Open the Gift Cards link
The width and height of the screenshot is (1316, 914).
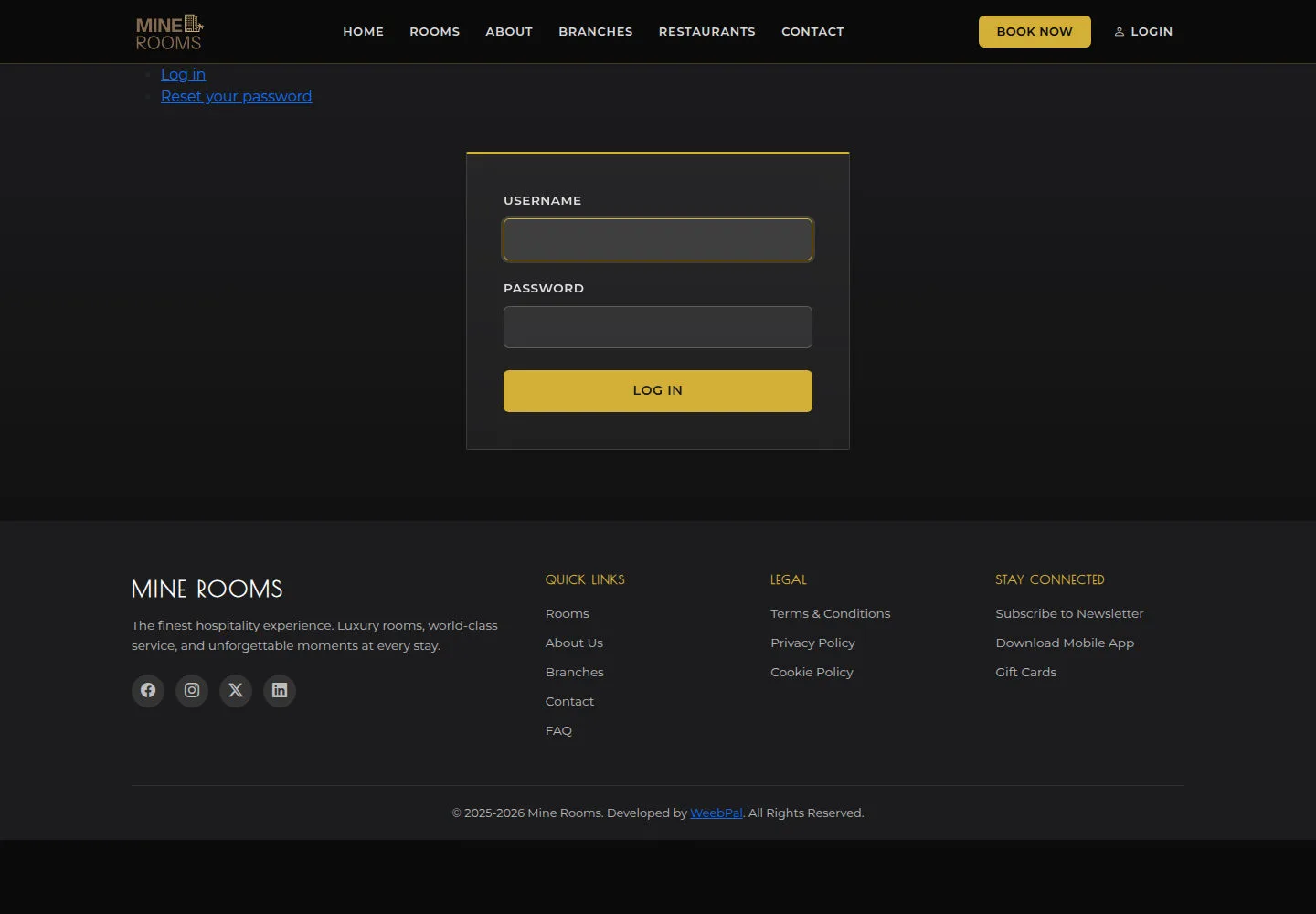pos(1025,672)
